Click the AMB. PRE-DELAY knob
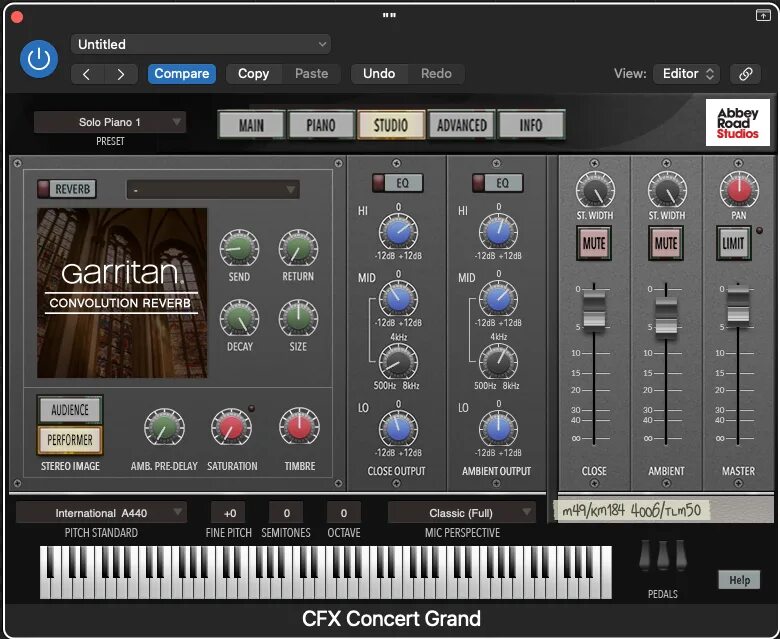The width and height of the screenshot is (780, 639). click(164, 427)
